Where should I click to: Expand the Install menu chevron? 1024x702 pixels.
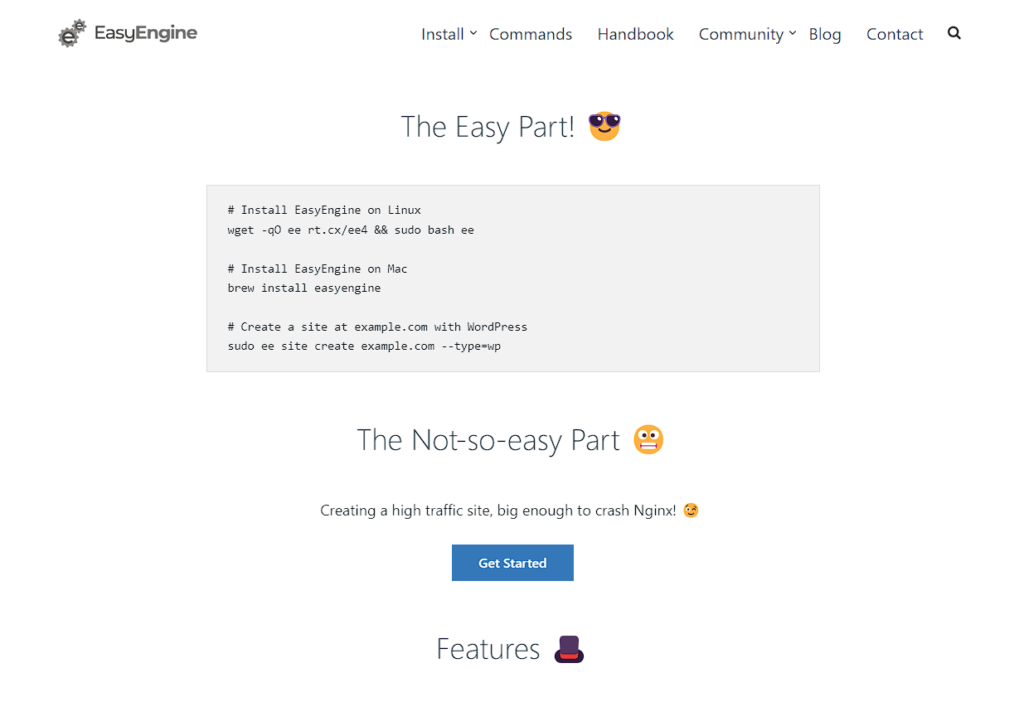[473, 33]
